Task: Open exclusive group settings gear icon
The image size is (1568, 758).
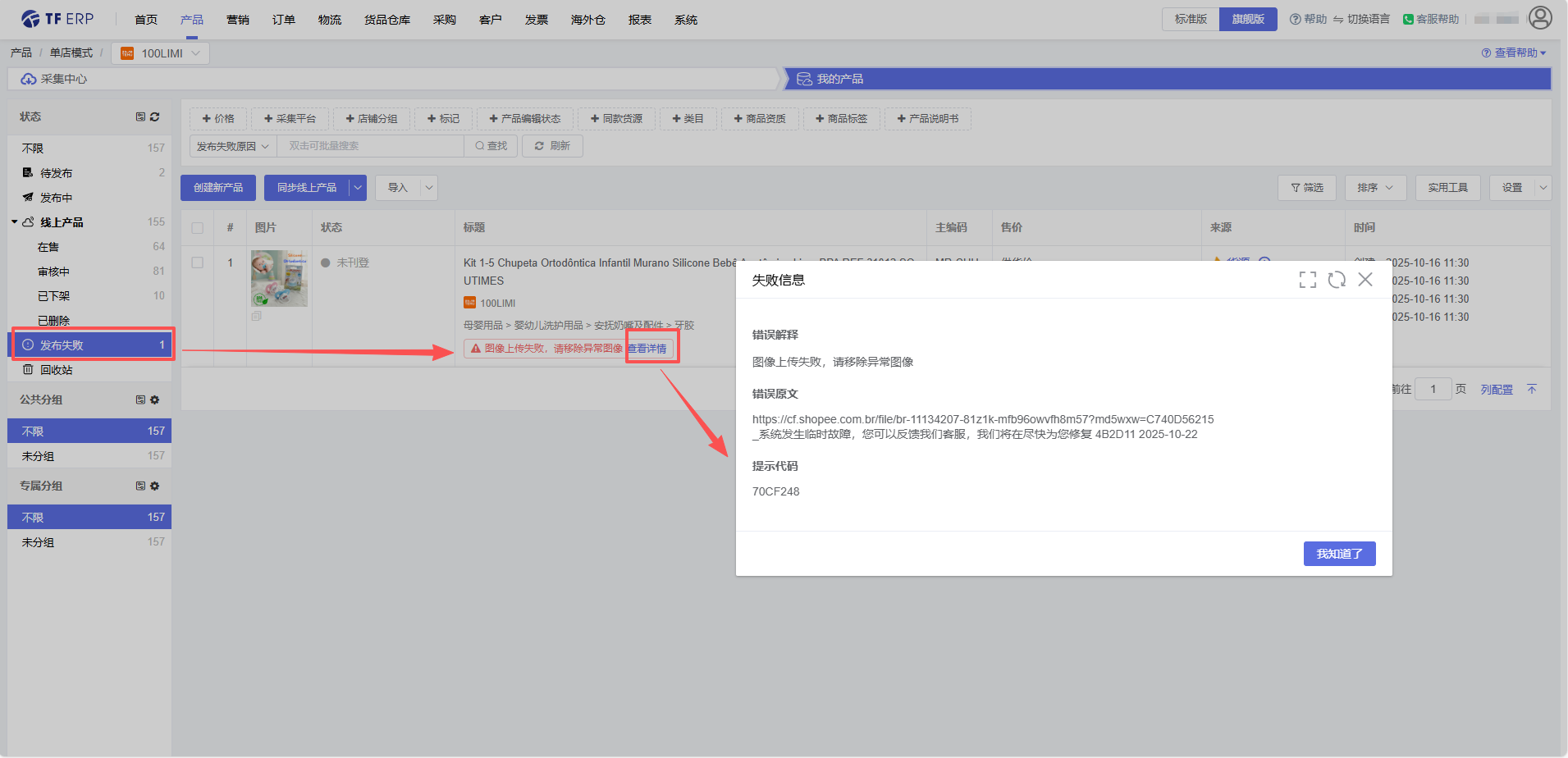Action: [x=155, y=486]
